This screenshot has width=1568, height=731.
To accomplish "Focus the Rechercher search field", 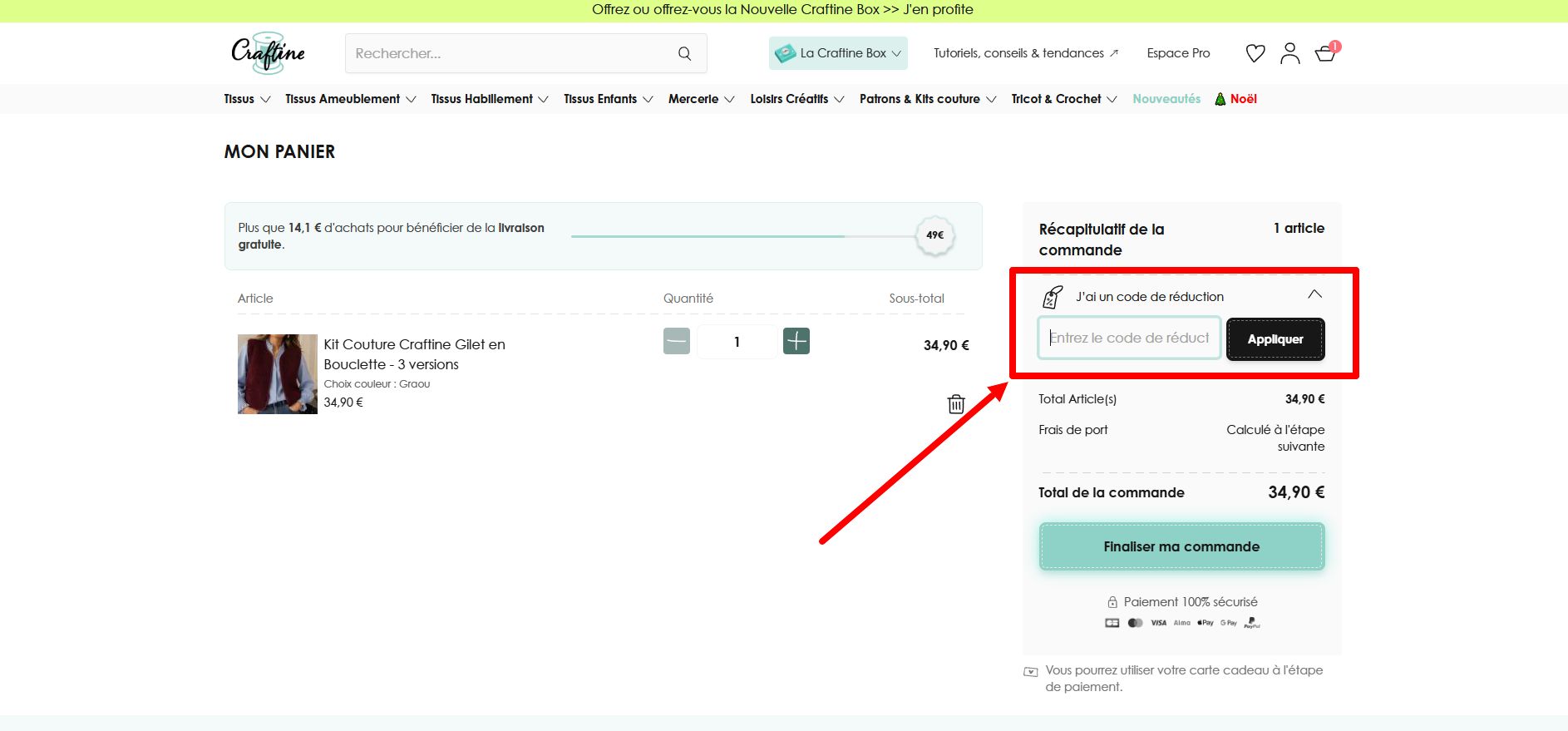I will [x=525, y=53].
